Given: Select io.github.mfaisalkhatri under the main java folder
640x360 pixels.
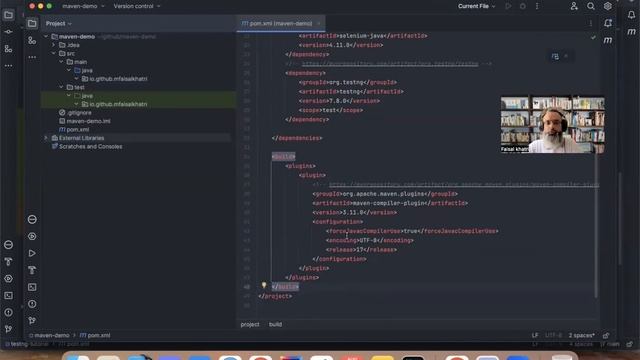Looking at the screenshot, I should (x=118, y=79).
